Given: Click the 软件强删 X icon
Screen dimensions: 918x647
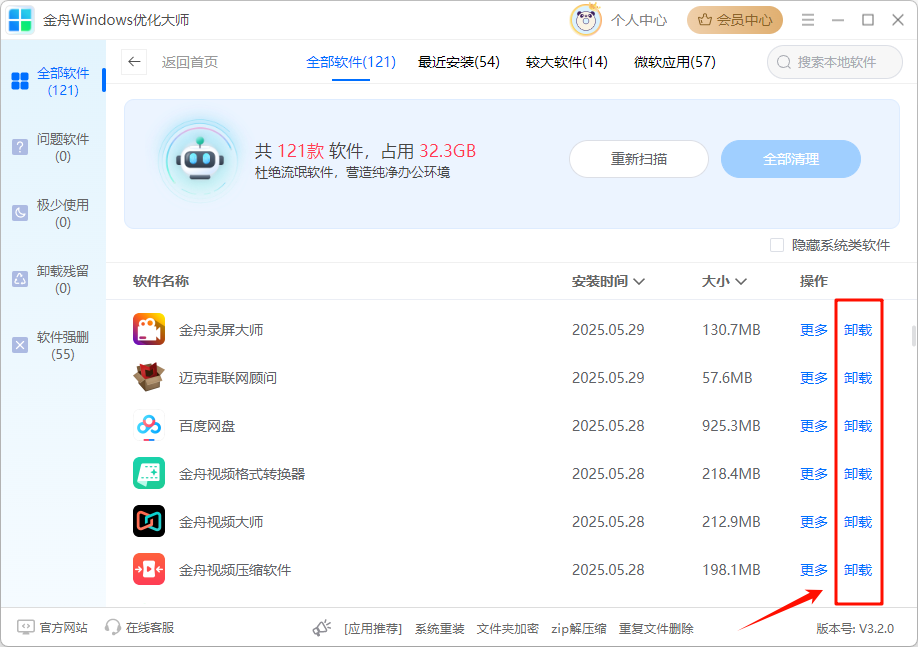Looking at the screenshot, I should click(x=20, y=345).
